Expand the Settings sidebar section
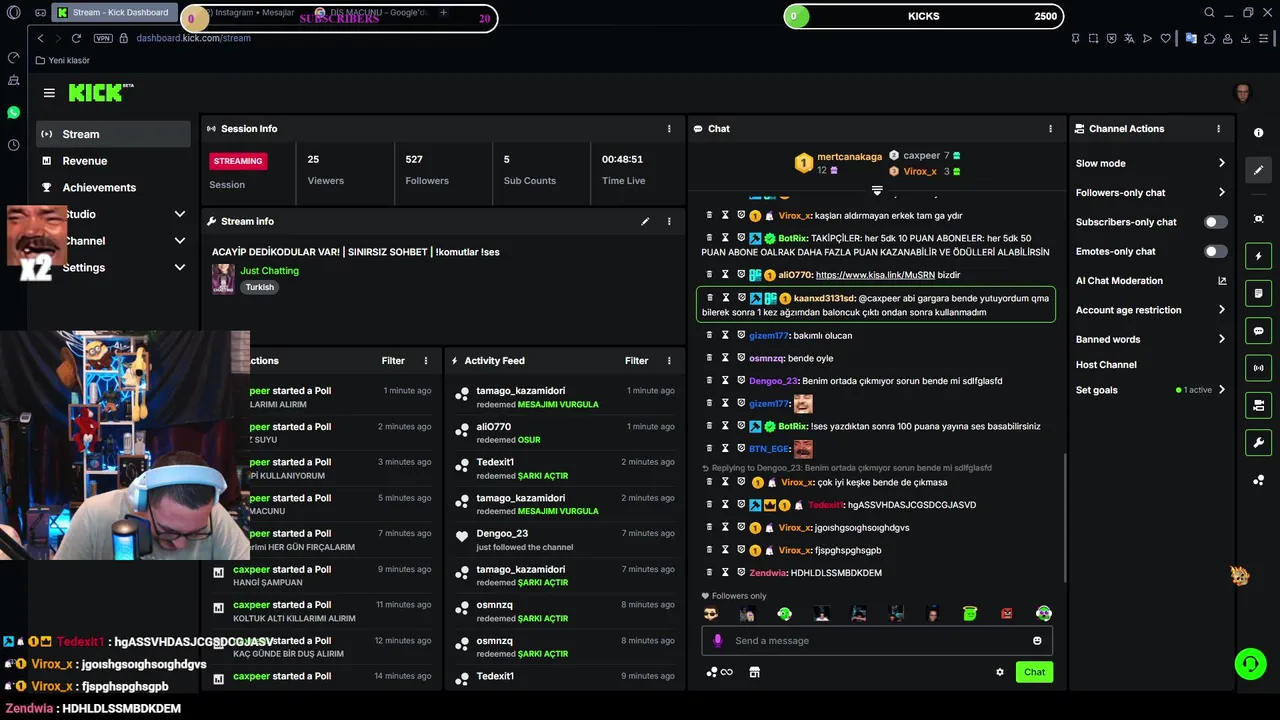 point(180,268)
